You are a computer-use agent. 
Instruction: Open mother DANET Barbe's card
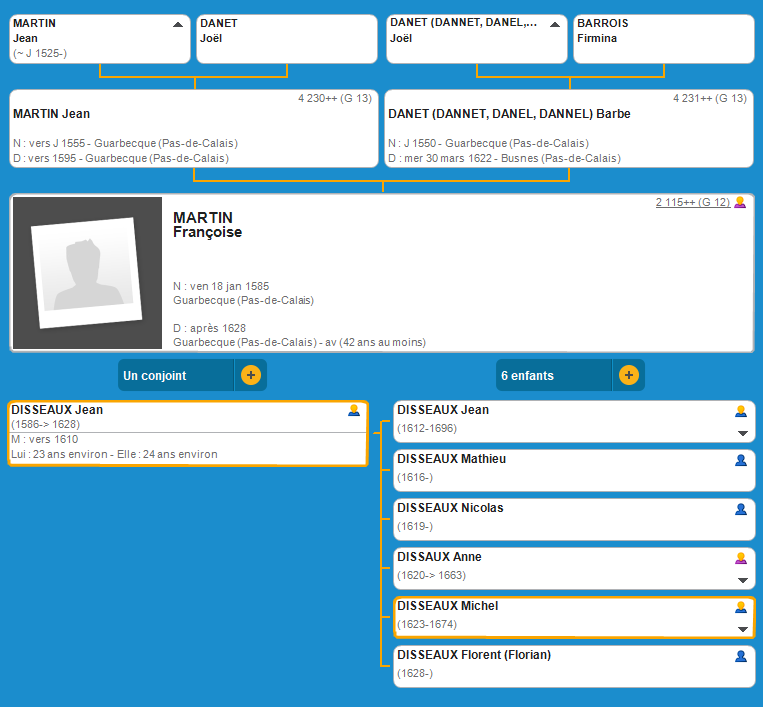click(x=568, y=129)
